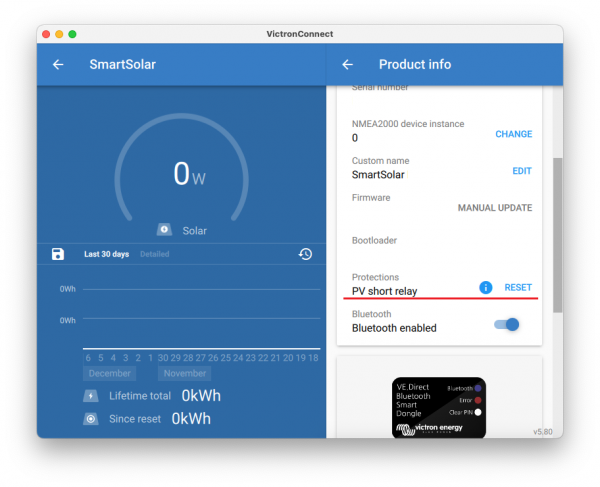Click the solar panel icon beside Solar
Screen dimensions: 600x487
164,230
